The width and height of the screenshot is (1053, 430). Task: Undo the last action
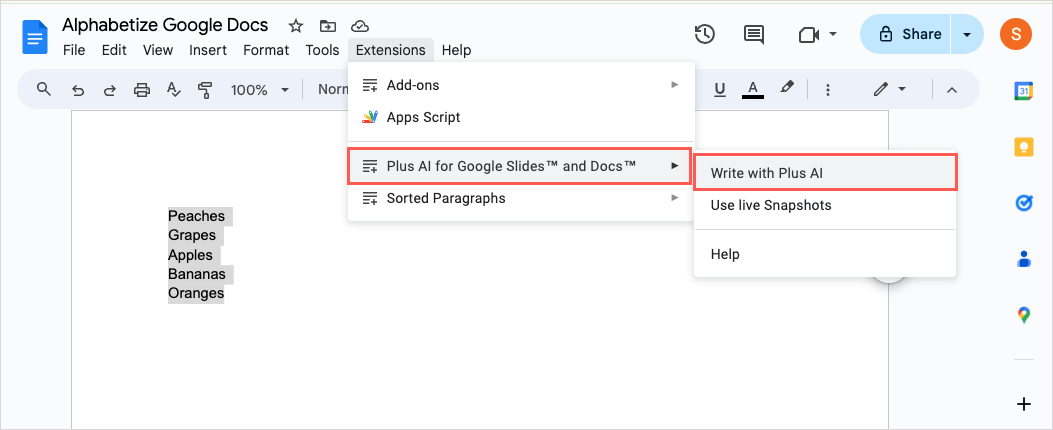pyautogui.click(x=78, y=89)
